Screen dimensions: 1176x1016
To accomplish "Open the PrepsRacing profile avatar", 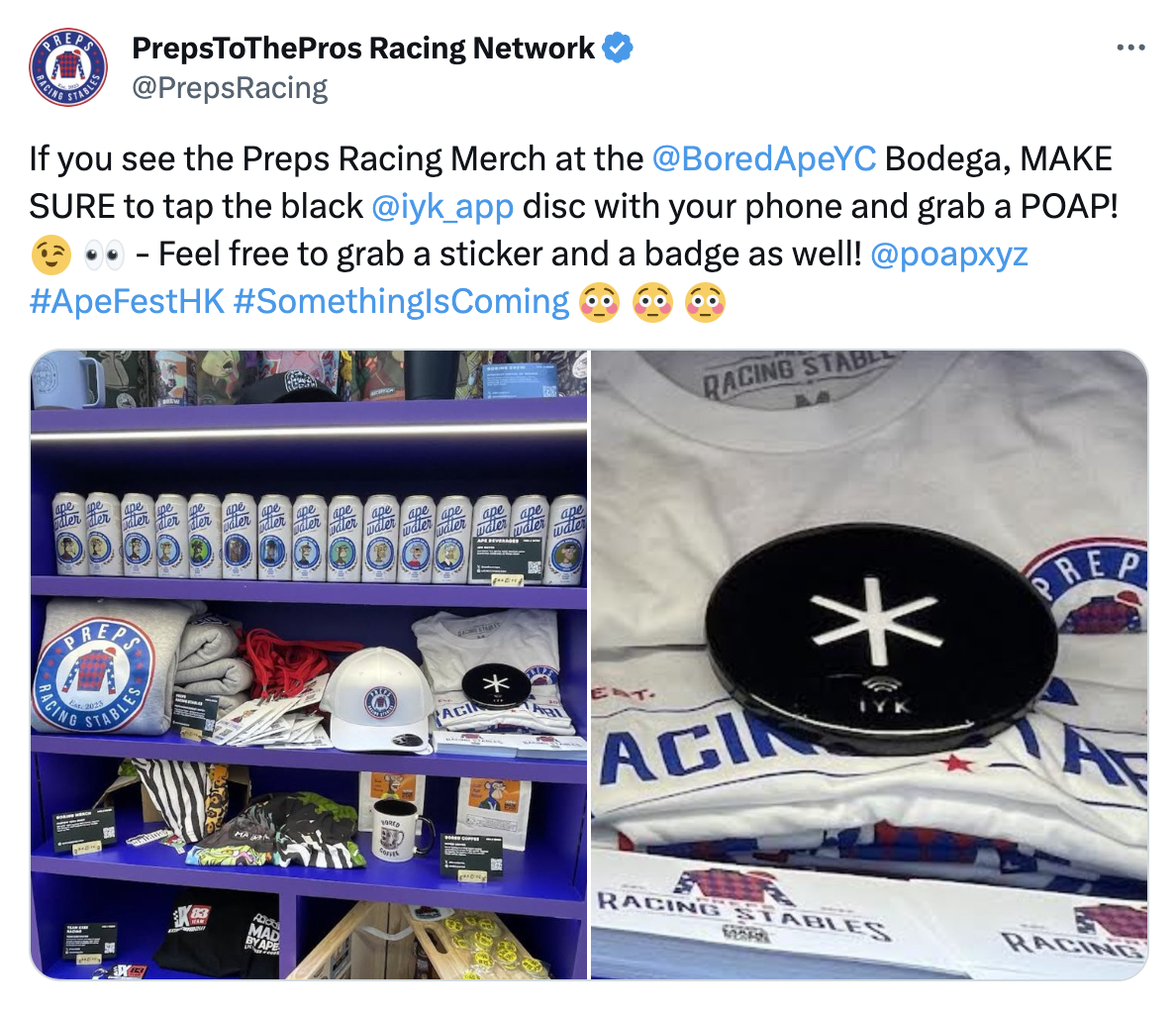I will coord(68,67).
